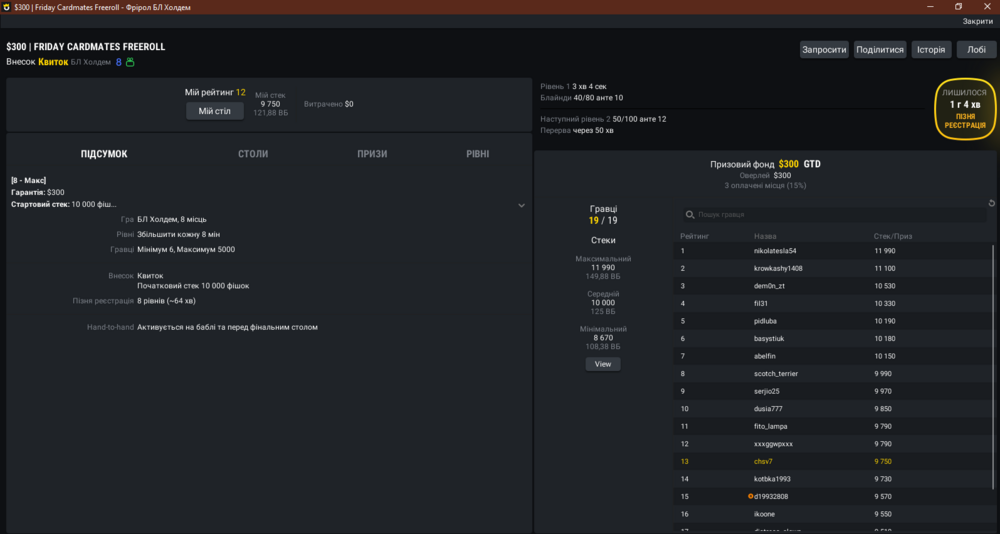Click the player list vertical scrollbar
Image resolution: width=1000 pixels, height=534 pixels.
click(x=992, y=367)
